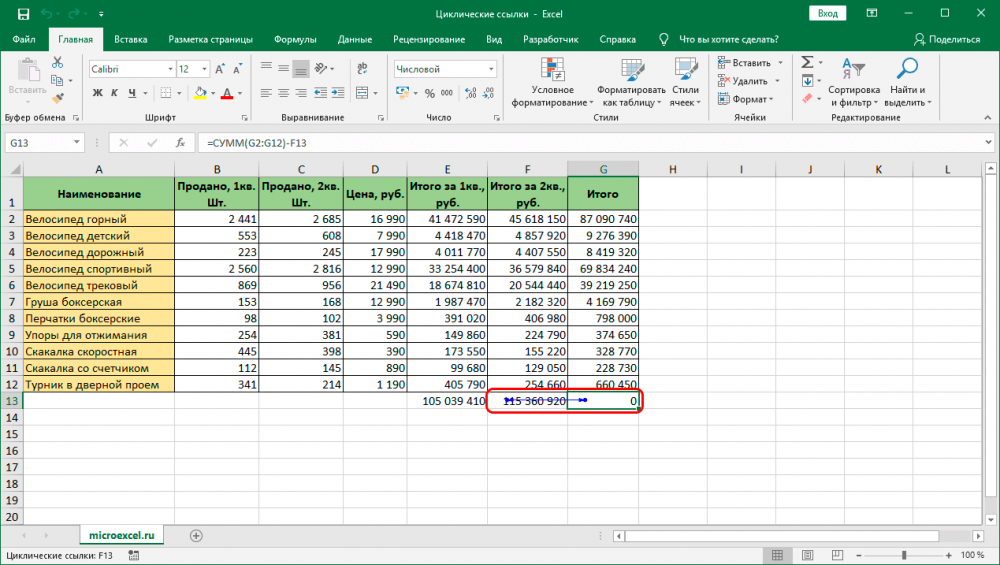The image size is (1000, 565).
Task: Switch to Page Layout view in status bar
Action: 807,555
